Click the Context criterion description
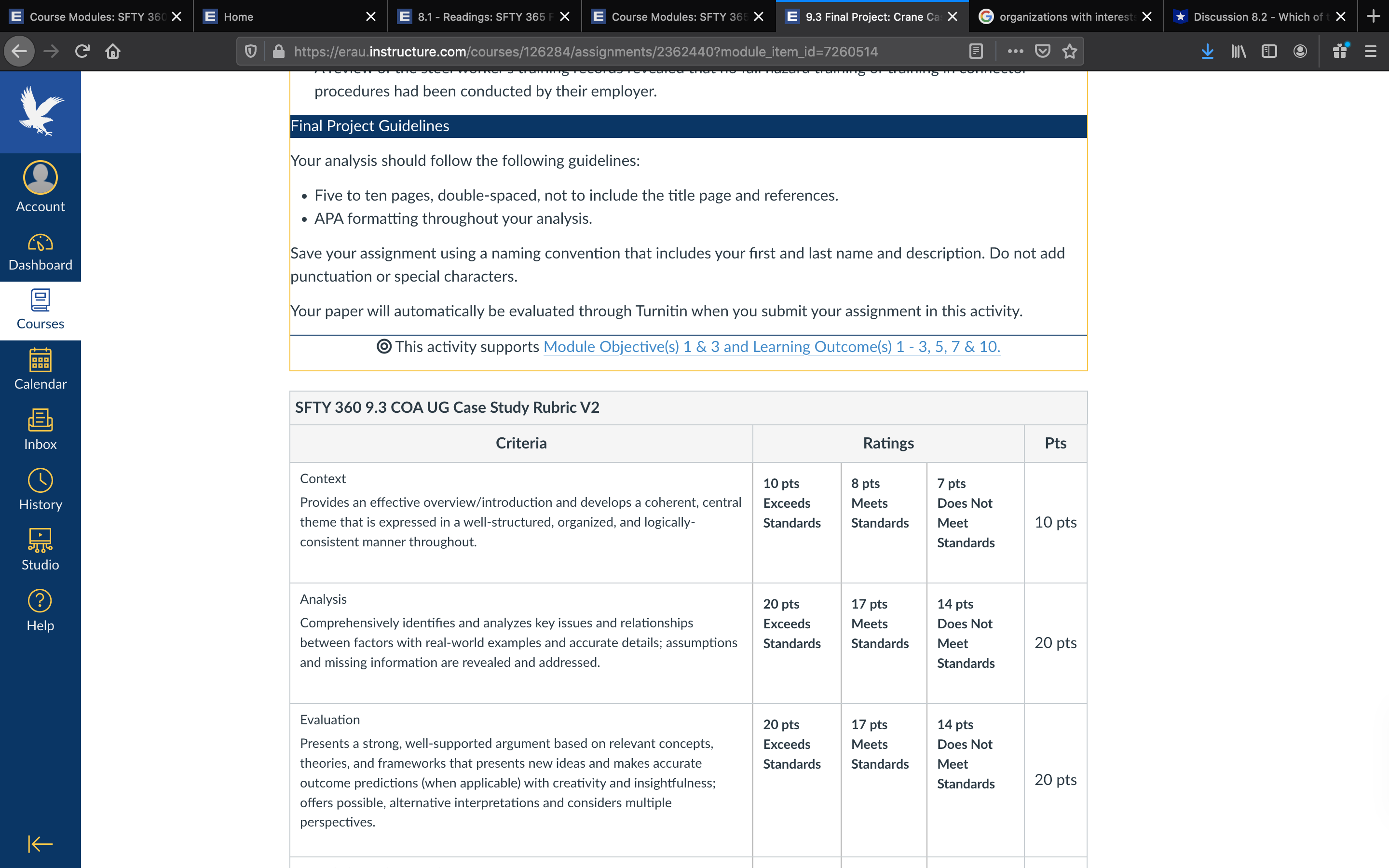 (520, 522)
